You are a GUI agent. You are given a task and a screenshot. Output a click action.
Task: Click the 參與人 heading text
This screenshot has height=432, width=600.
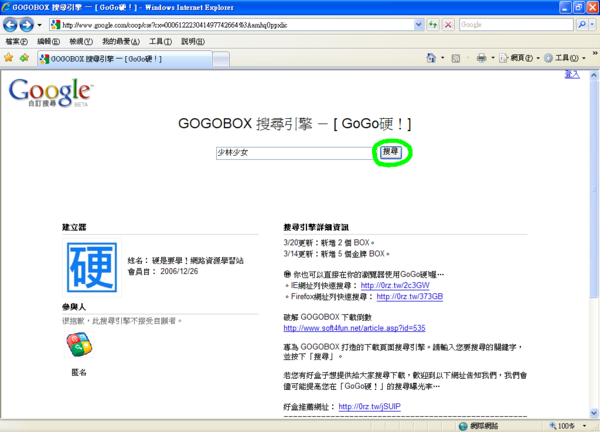pyautogui.click(x=74, y=307)
